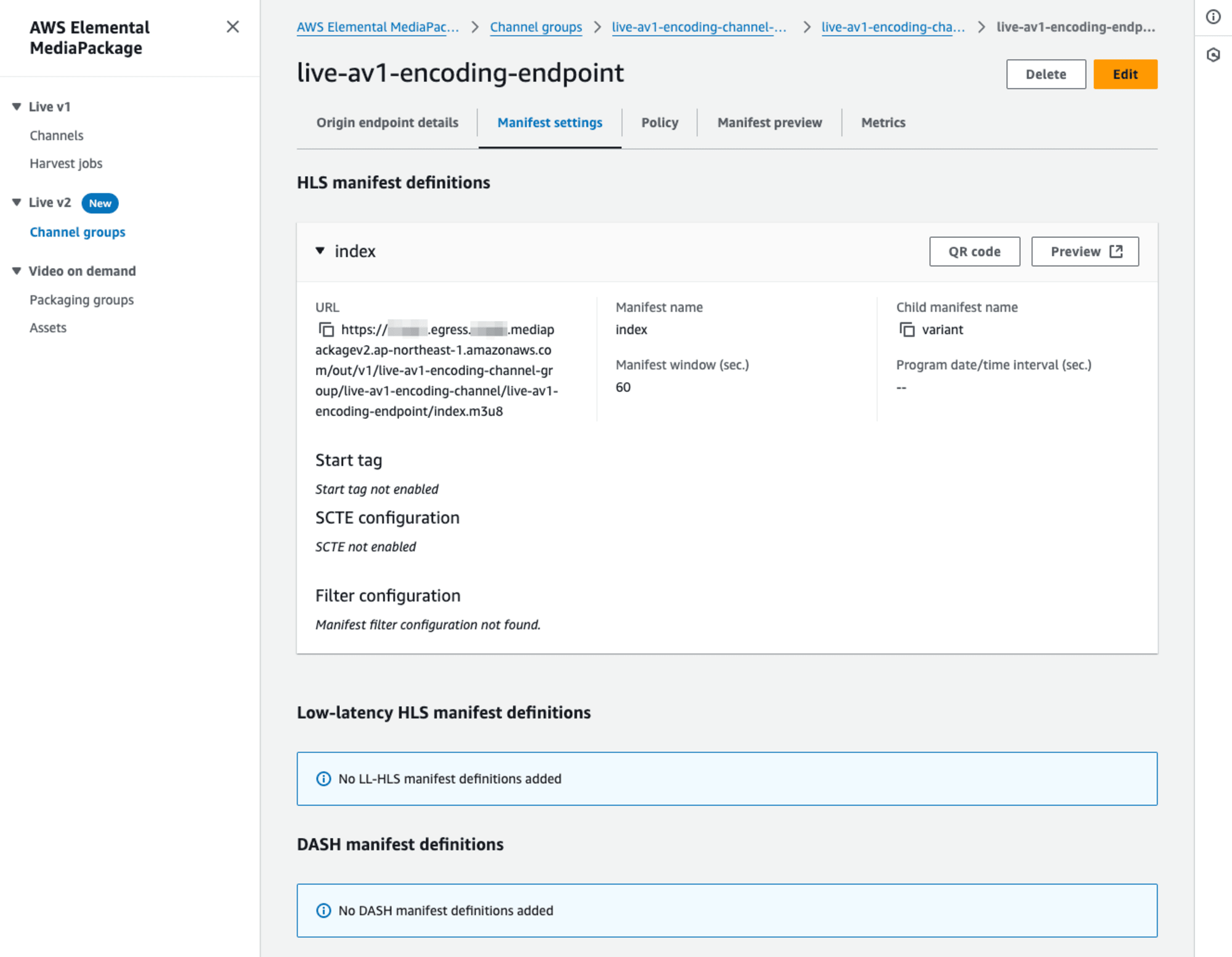
Task: Click 'SCTE not enabled' text
Action: (366, 547)
